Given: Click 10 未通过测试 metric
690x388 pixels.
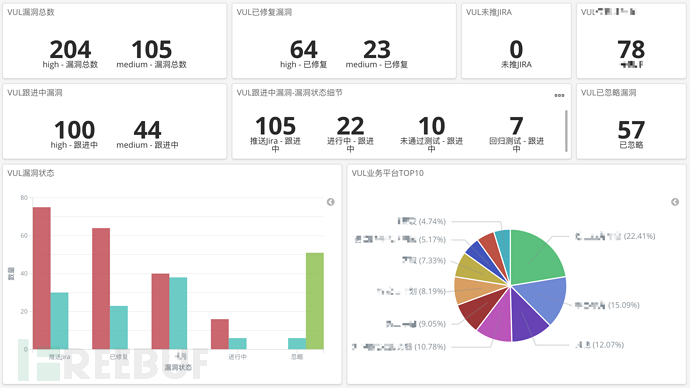Looking at the screenshot, I should 431,134.
